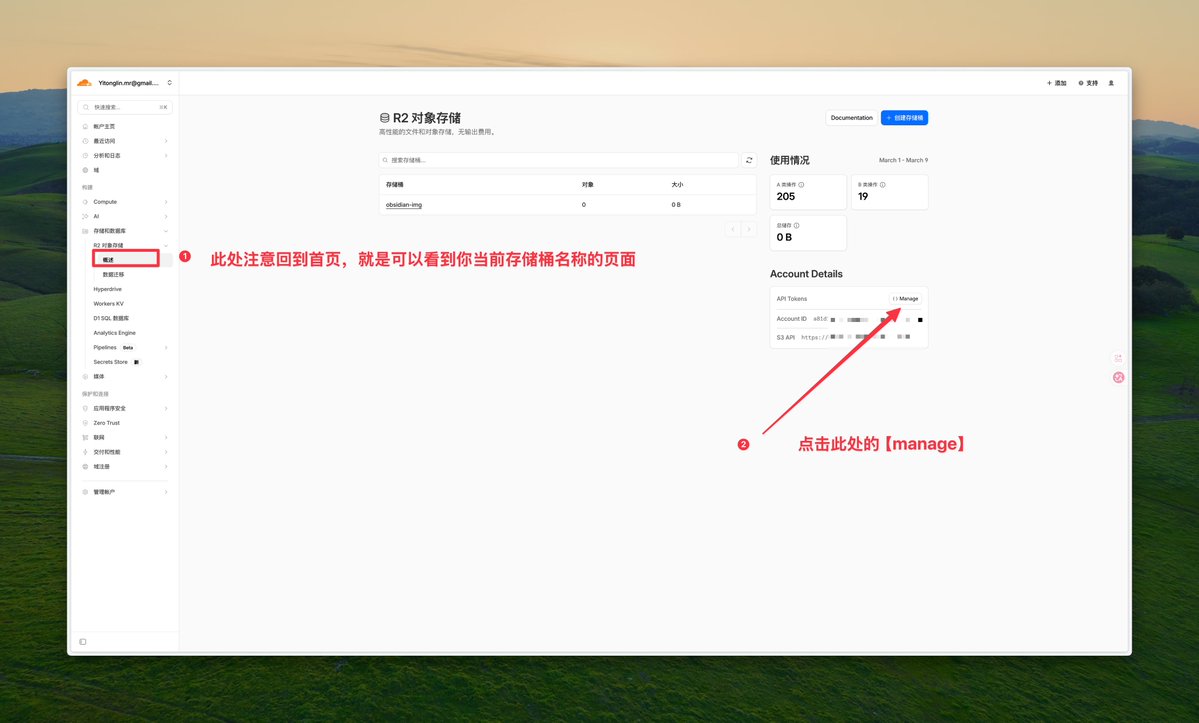The height and width of the screenshot is (723, 1199).
Task: Open the 数据迁移 menu item
Action: pyautogui.click(x=113, y=274)
